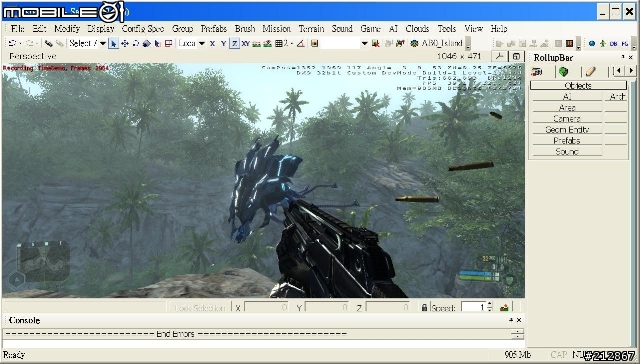Click the Link Object icon
The height and width of the screenshot is (364, 640).
pyautogui.click(x=49, y=43)
